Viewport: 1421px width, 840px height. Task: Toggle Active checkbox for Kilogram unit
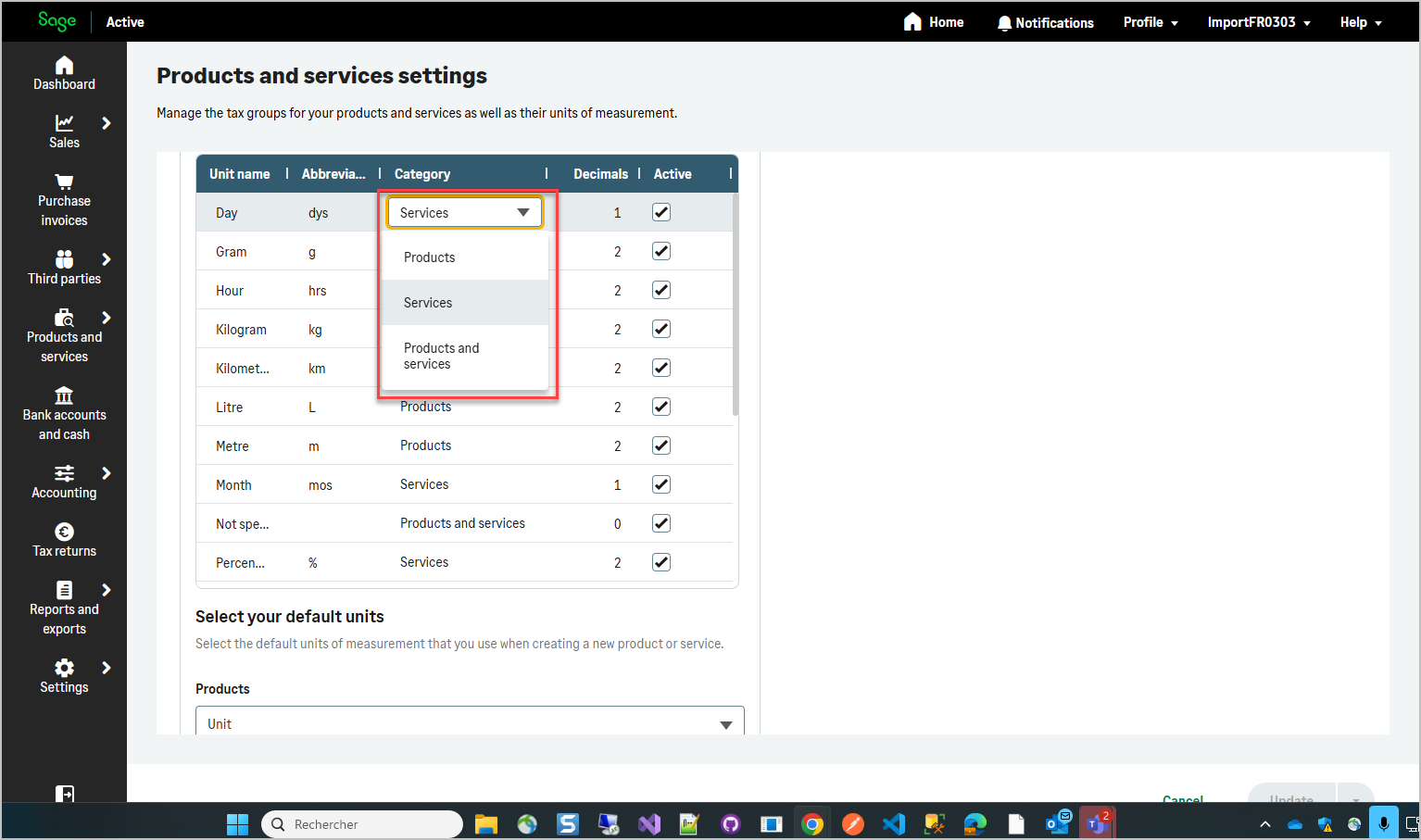click(x=661, y=329)
